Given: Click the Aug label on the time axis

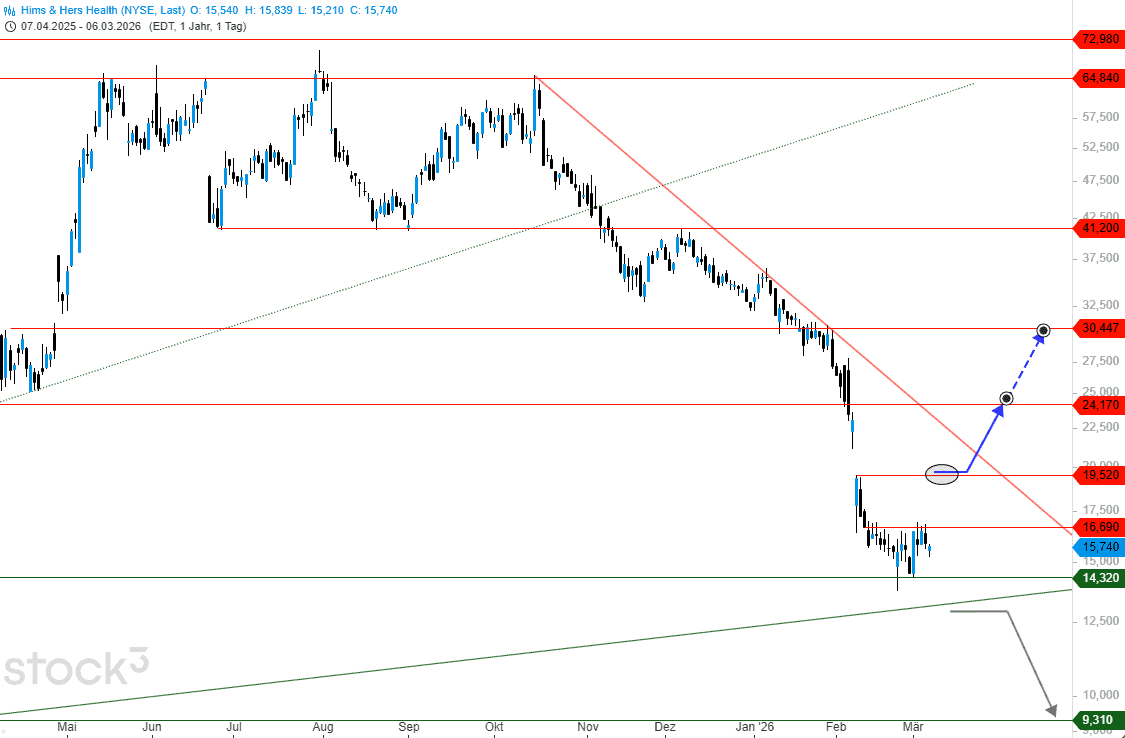Looking at the screenshot, I should point(322,727).
